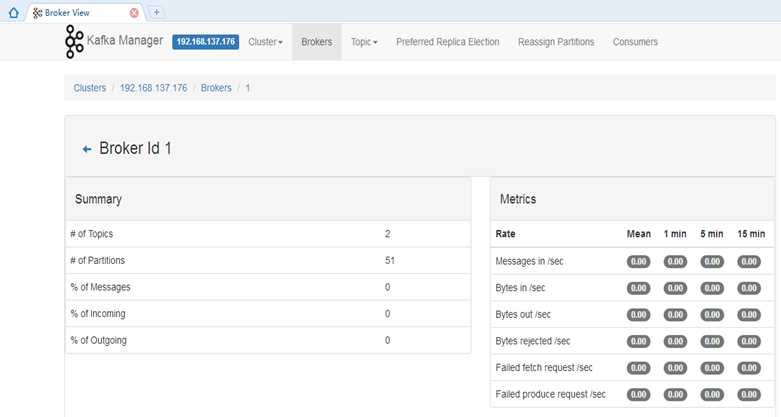The image size is (781, 417).
Task: Click Messages in /sec 15 min badge
Action: coord(749,262)
